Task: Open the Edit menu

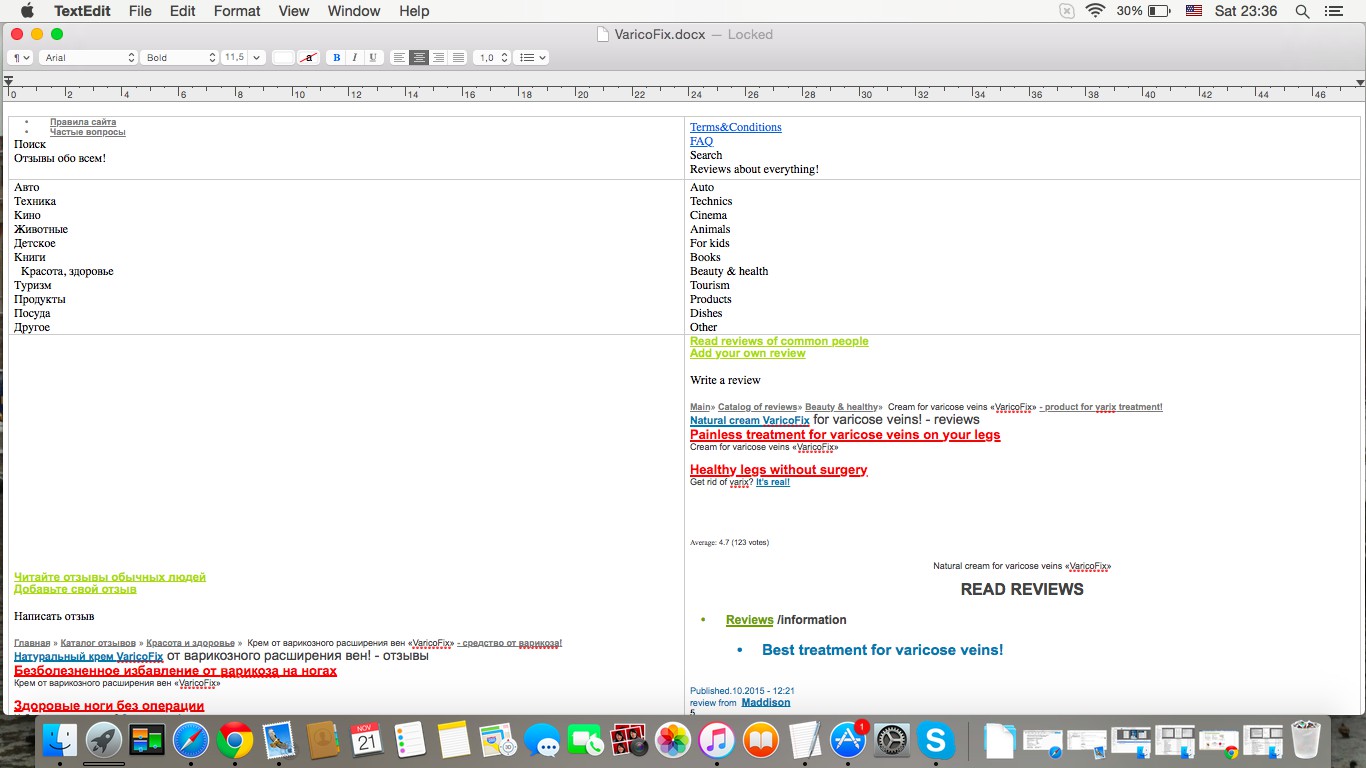Action: point(183,11)
